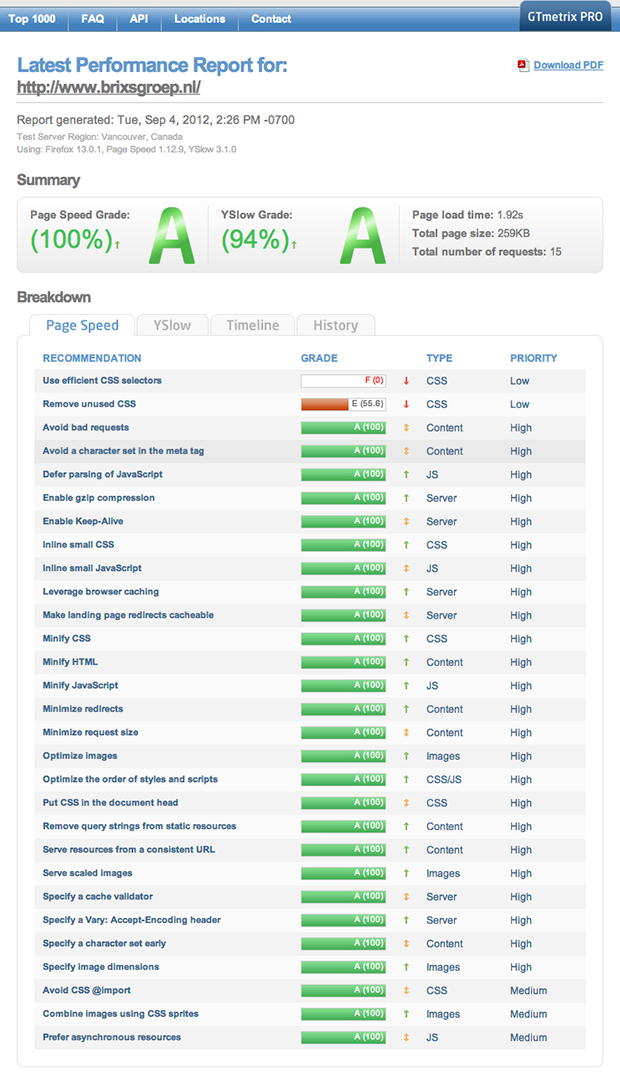Click the green arrow in the Minify CSS row

coord(406,639)
